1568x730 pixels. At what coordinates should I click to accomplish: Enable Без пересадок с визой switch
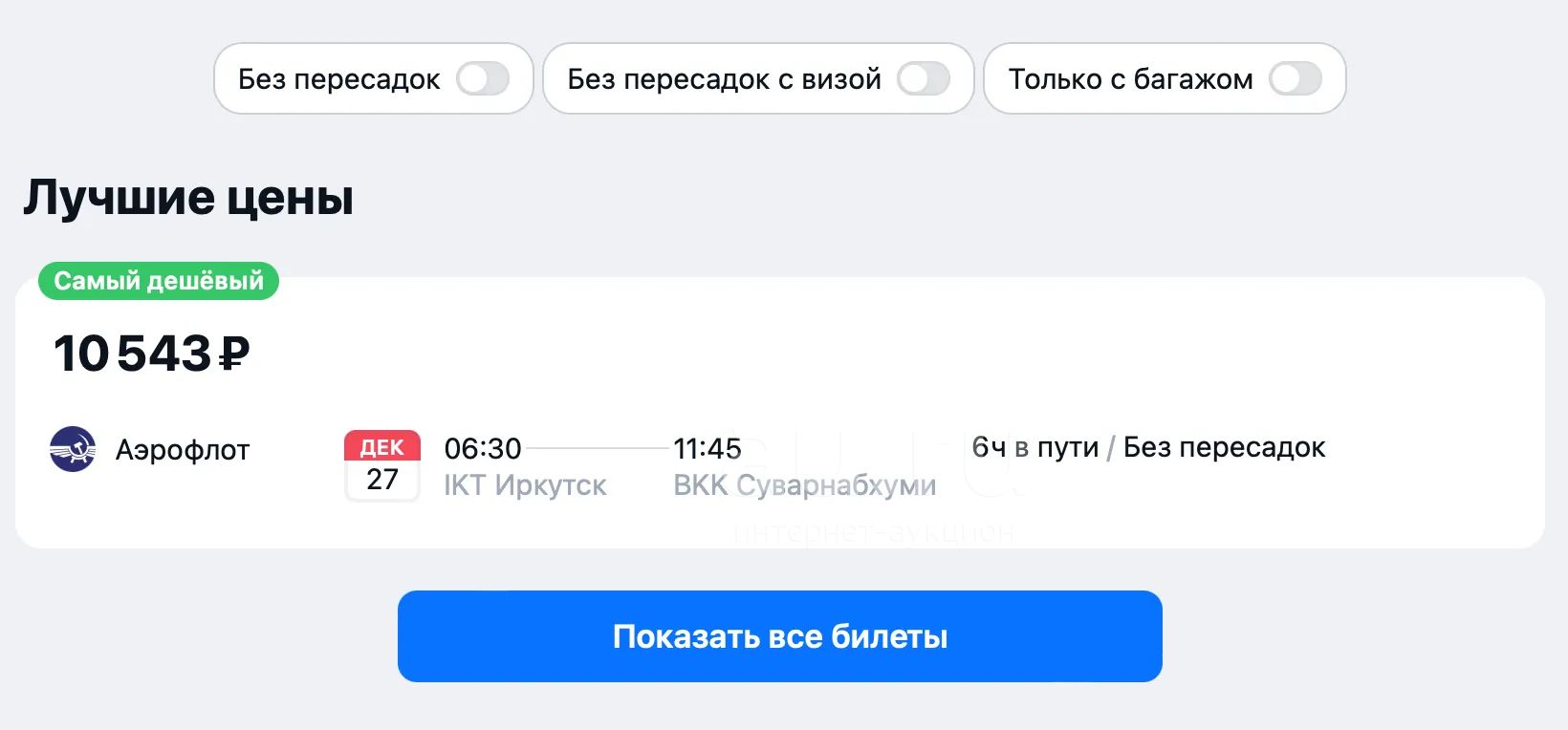[924, 78]
